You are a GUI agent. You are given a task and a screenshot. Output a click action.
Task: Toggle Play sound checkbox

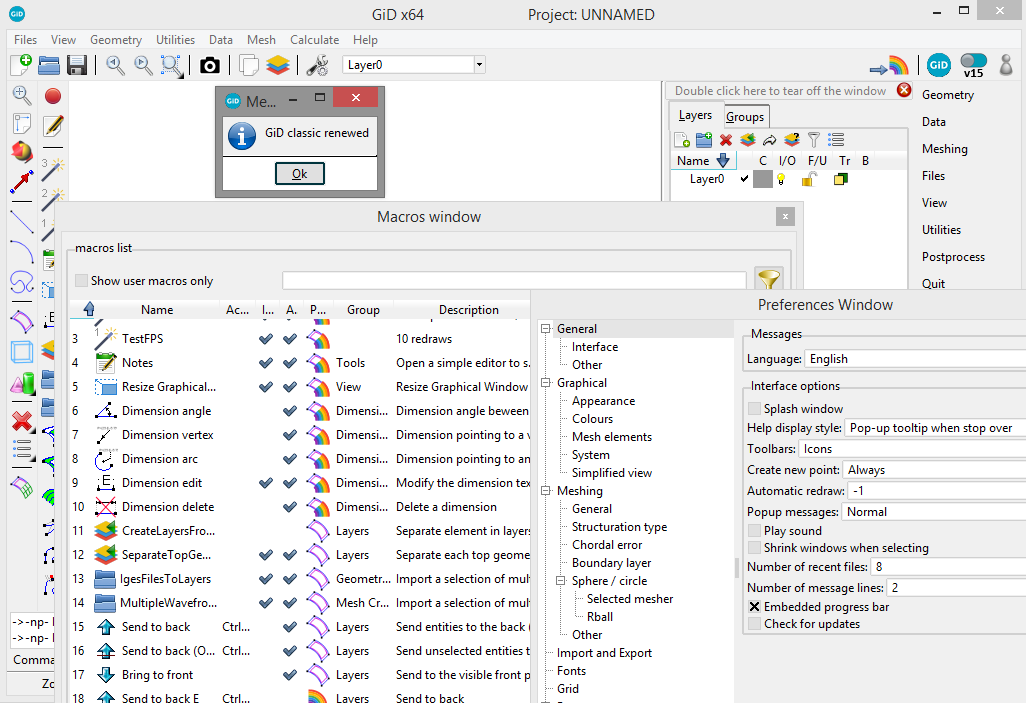pos(754,531)
